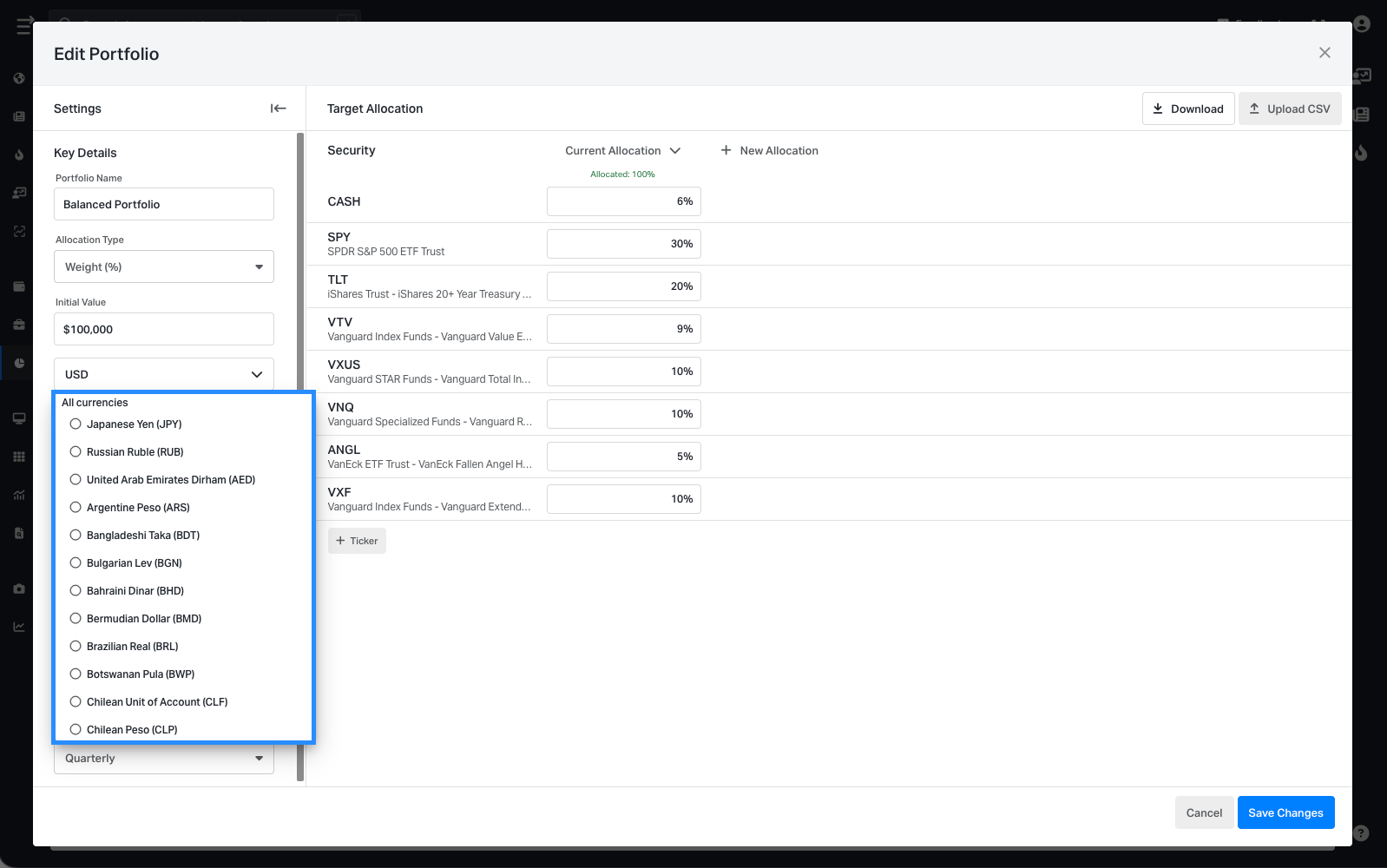Edit the Initial Value $100,000 field
The width and height of the screenshot is (1387, 868).
point(164,329)
